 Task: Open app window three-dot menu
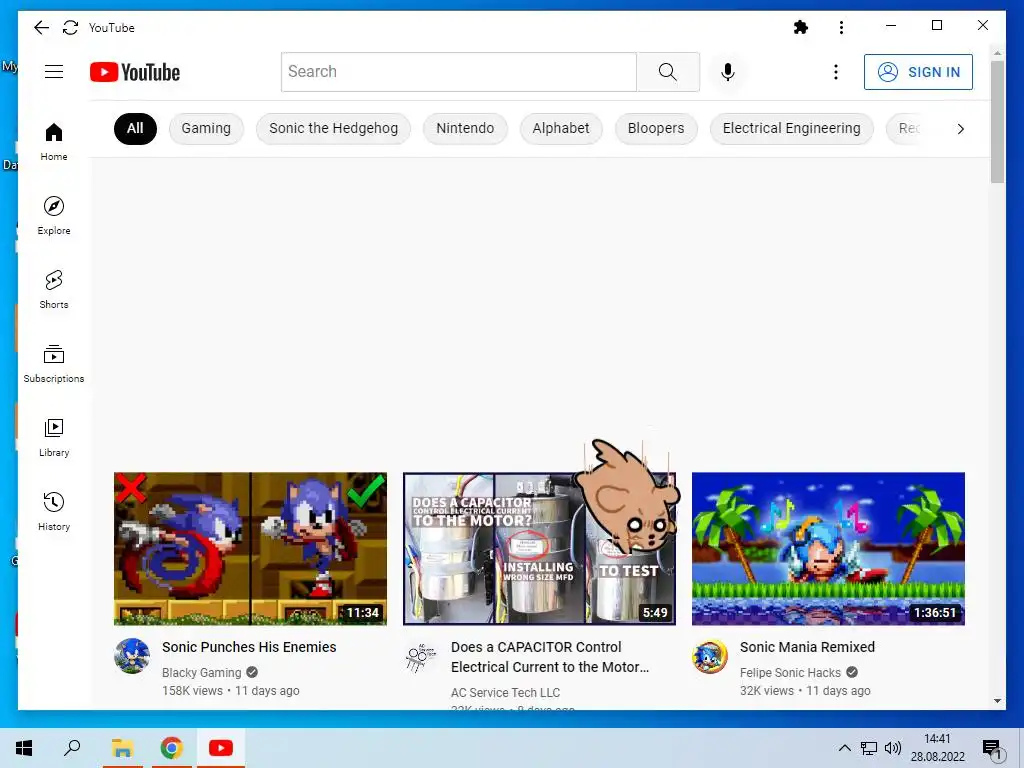pos(841,27)
